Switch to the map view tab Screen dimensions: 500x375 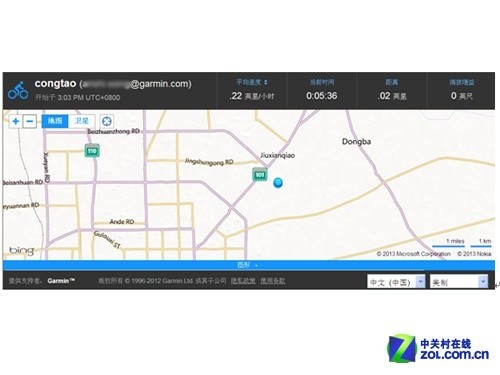(x=55, y=121)
